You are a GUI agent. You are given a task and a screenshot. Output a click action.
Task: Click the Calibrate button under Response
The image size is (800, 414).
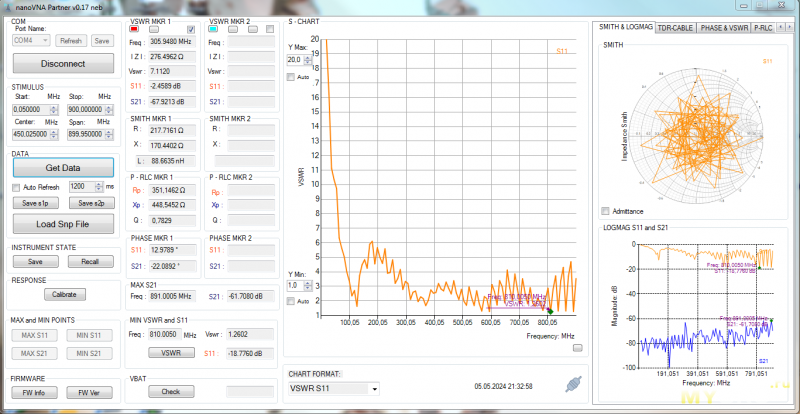click(x=63, y=295)
